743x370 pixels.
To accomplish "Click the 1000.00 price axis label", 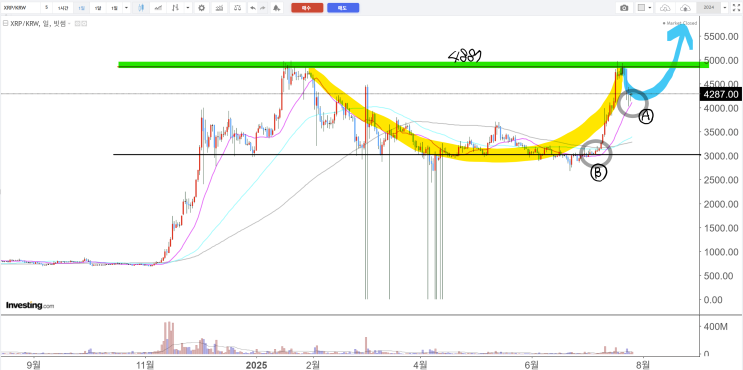I will [722, 252].
